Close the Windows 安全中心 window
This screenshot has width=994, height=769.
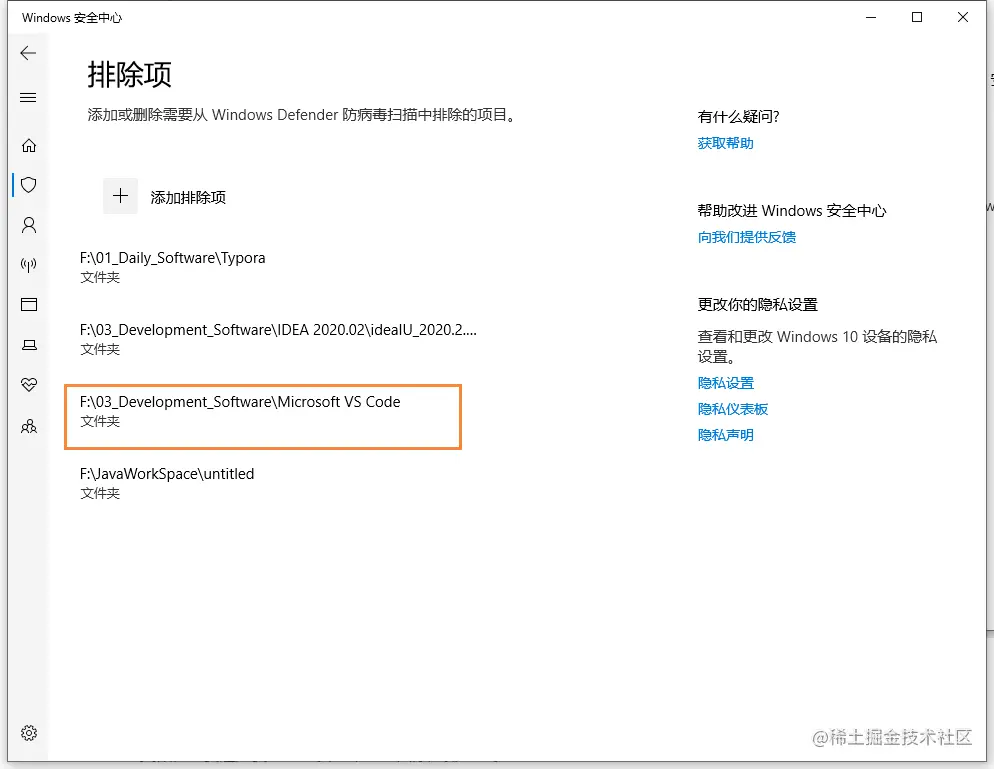(962, 17)
